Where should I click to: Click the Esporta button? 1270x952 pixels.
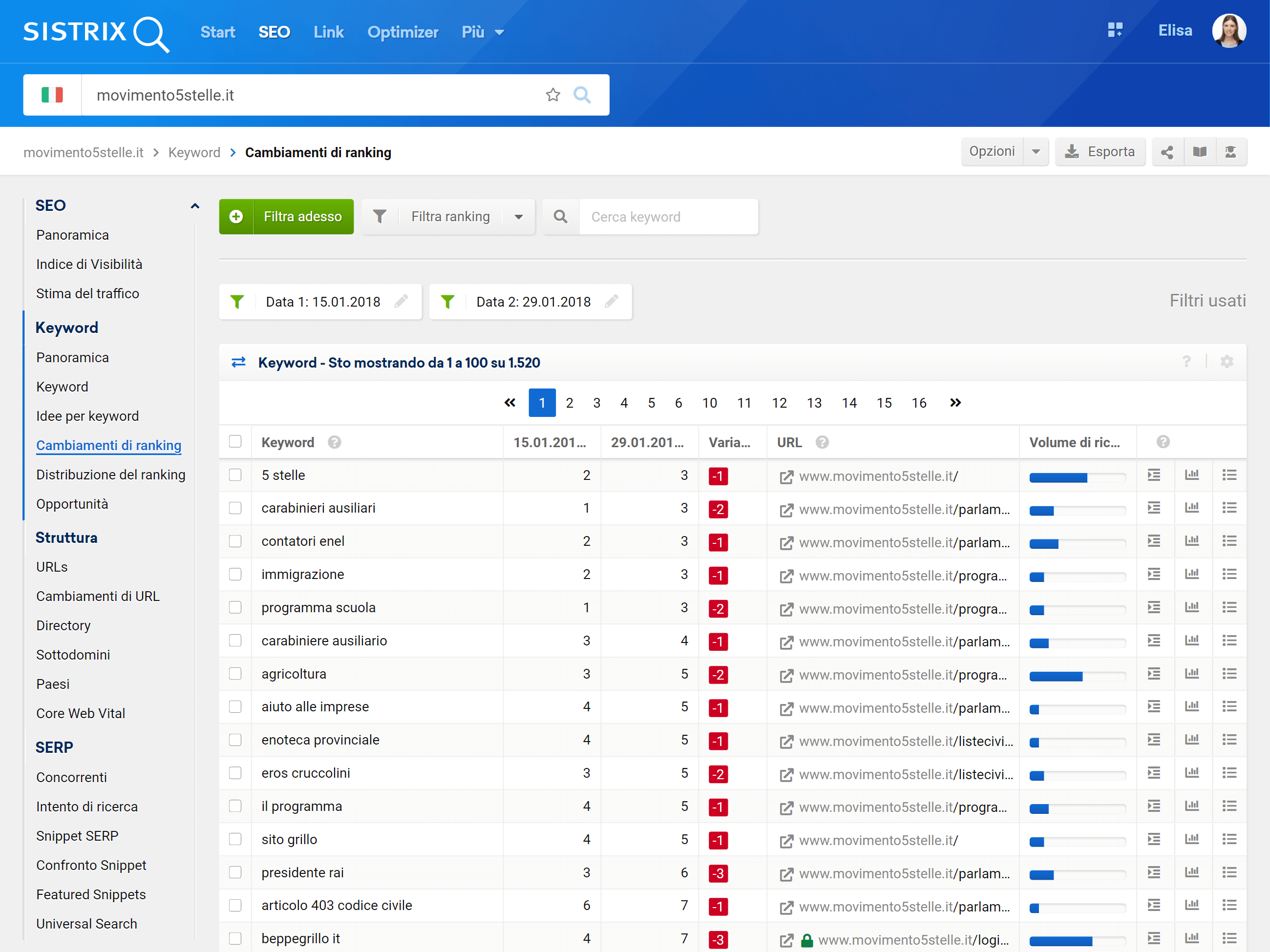[1100, 152]
